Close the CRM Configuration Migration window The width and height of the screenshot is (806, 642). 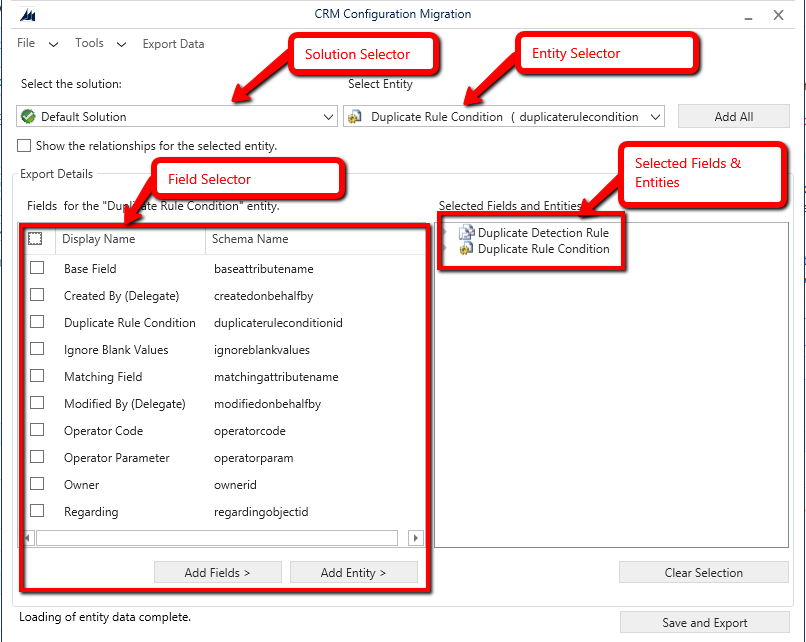tap(778, 15)
